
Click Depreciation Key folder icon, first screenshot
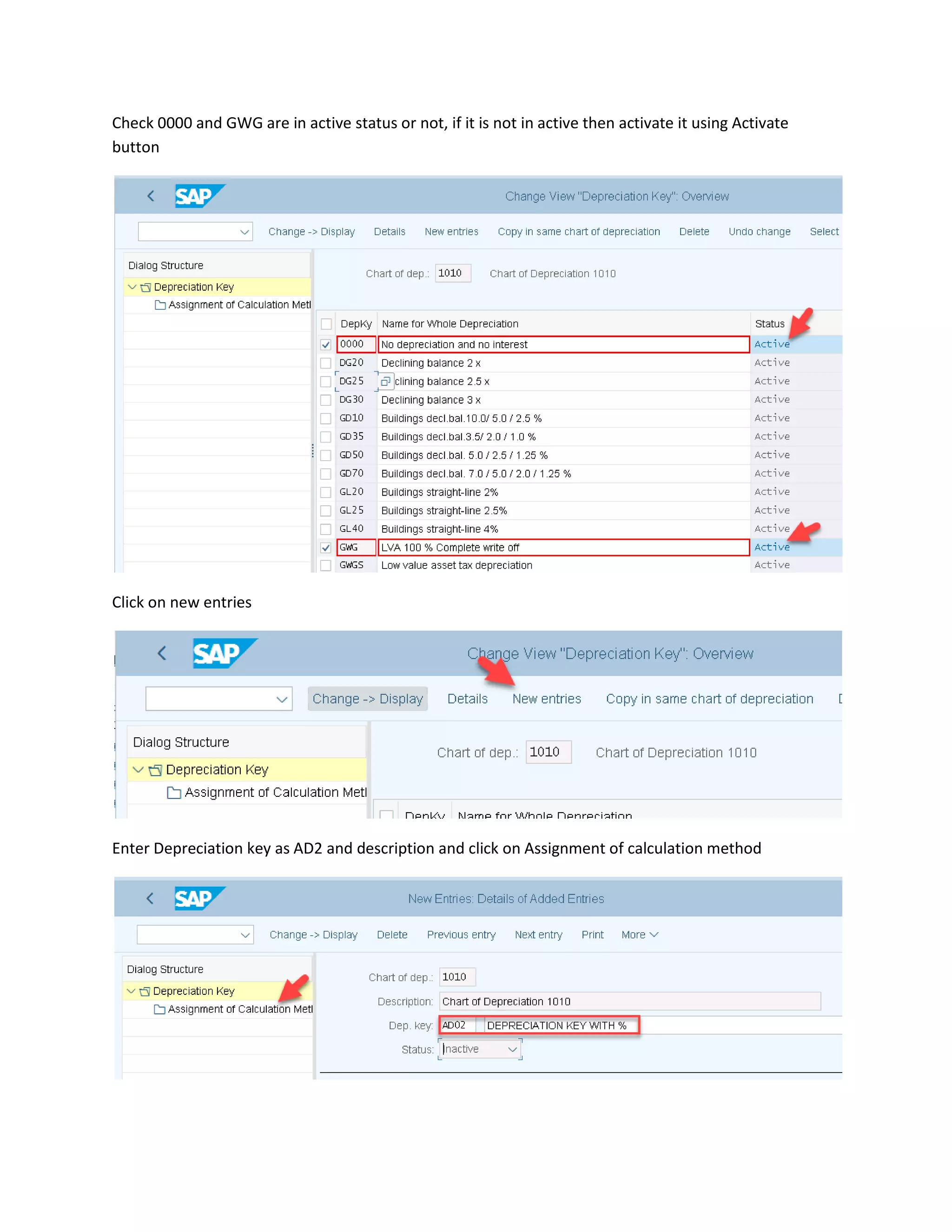coord(145,287)
